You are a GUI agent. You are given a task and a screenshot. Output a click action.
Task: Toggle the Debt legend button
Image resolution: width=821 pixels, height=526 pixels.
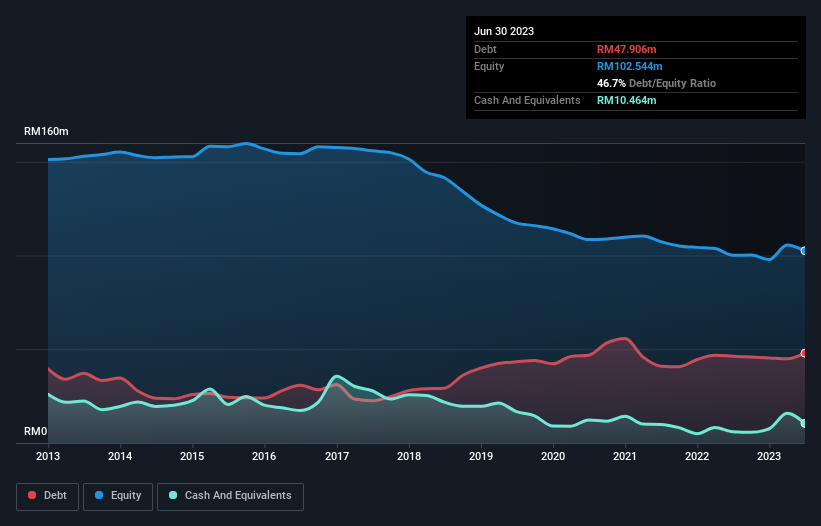click(x=48, y=496)
